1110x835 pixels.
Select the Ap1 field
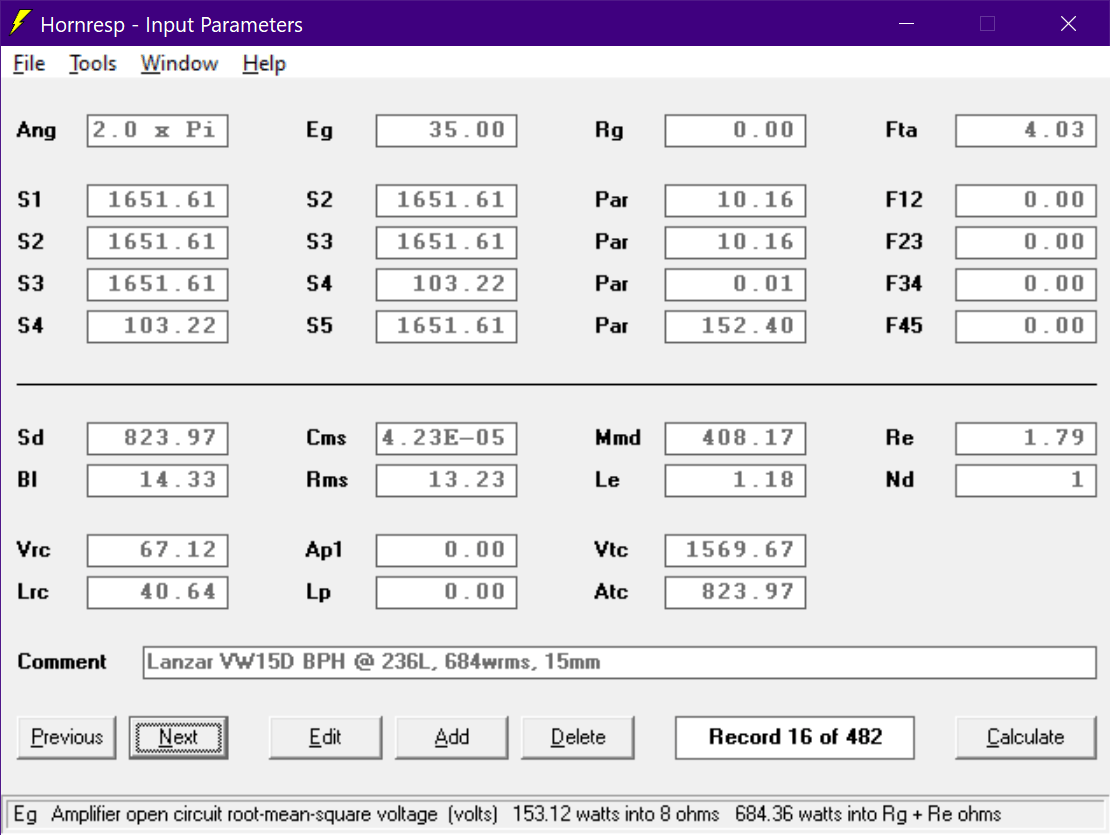click(x=446, y=551)
